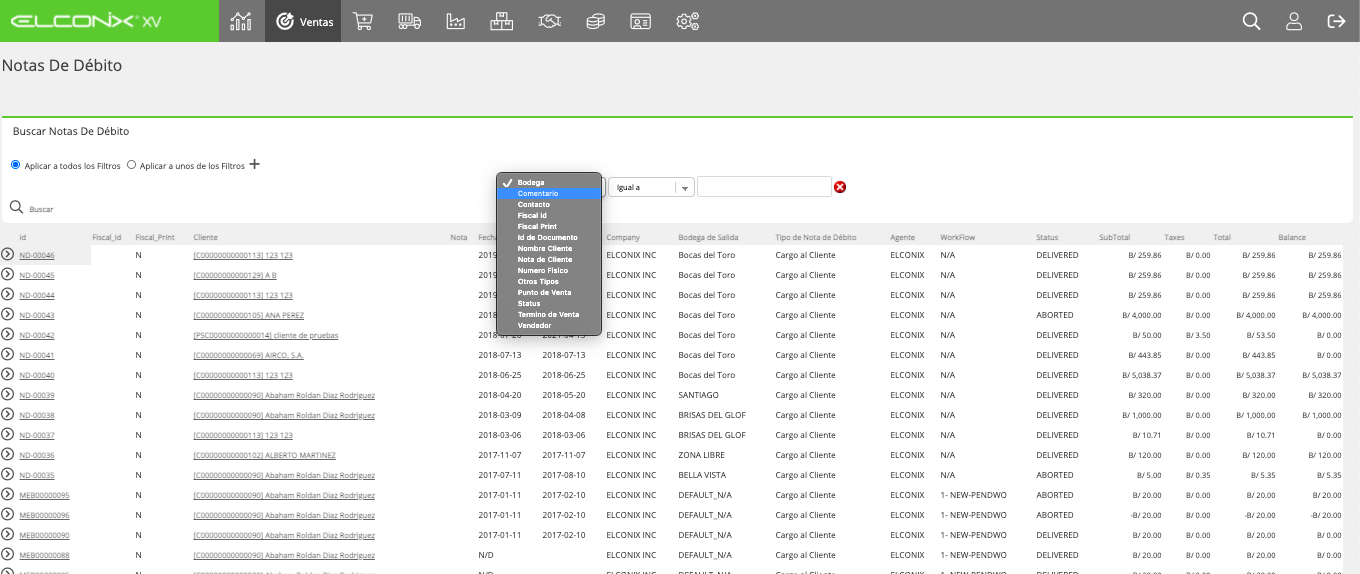This screenshot has height=574, width=1360.
Task: Click the filter value text field
Action: (764, 187)
